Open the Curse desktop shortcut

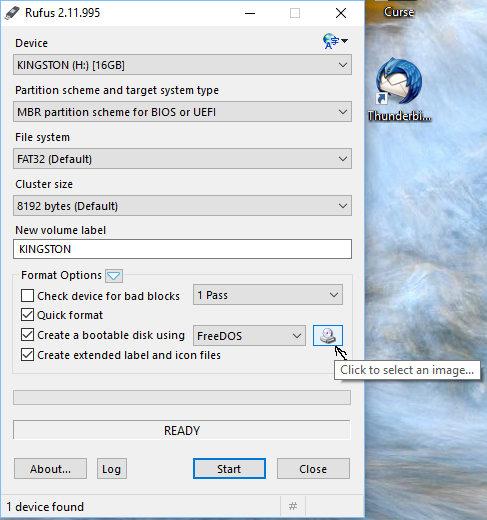click(x=399, y=10)
